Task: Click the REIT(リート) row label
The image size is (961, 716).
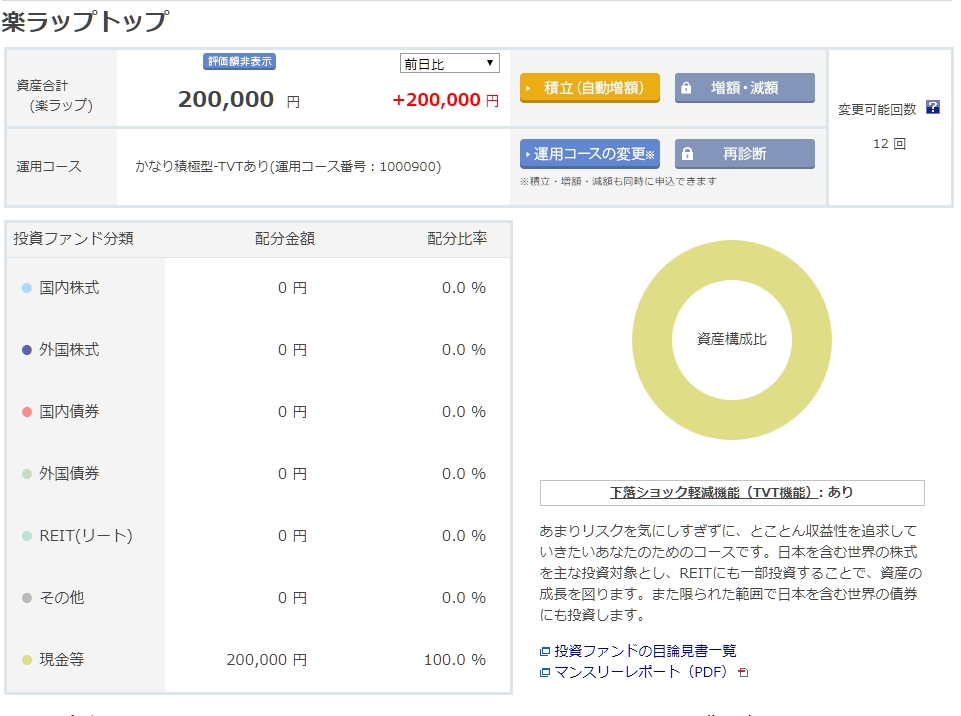Action: pyautogui.click(x=86, y=536)
